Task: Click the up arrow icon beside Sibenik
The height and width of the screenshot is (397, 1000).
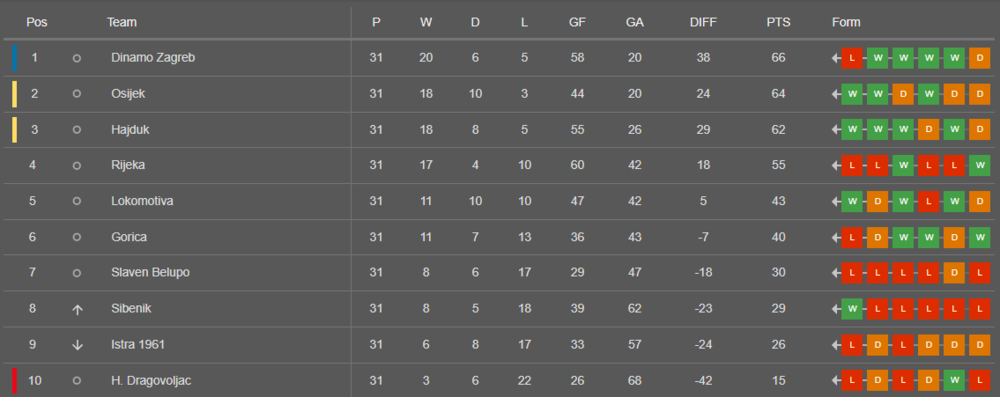Action: coord(78,310)
